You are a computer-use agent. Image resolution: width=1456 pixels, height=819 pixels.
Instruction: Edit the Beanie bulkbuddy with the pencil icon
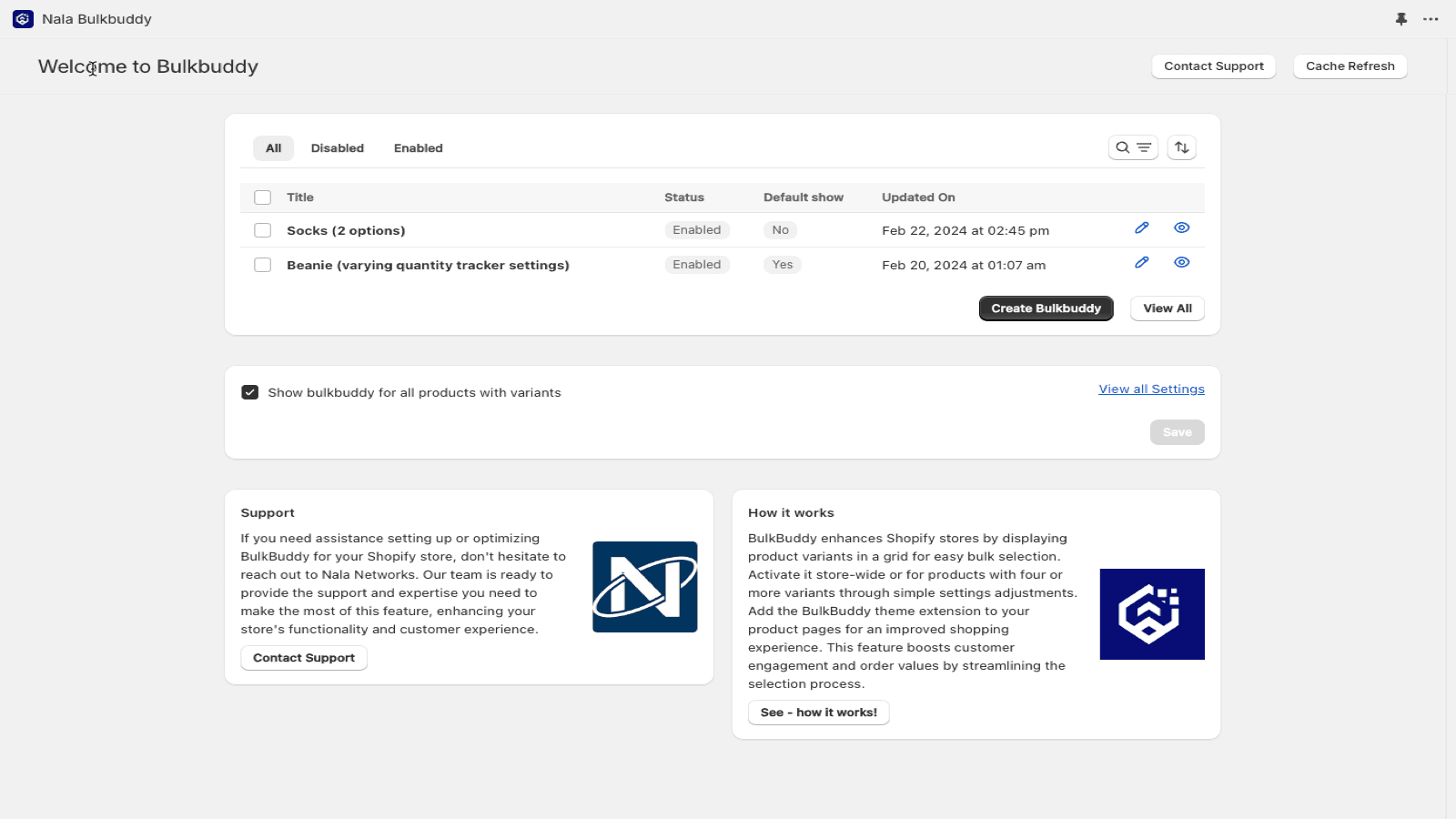[x=1141, y=263]
